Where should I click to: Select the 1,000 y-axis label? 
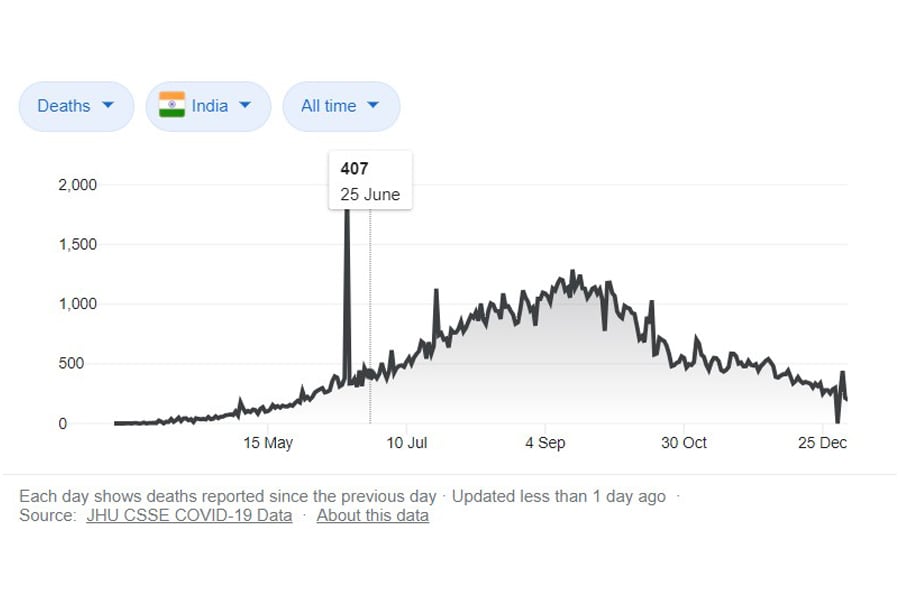[76, 304]
